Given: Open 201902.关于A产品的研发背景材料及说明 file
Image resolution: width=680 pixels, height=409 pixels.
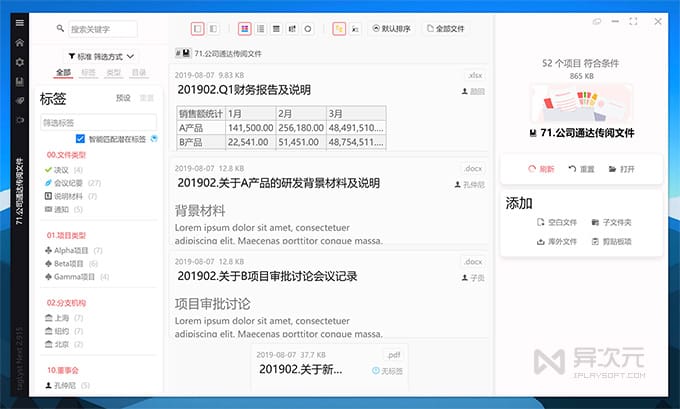Looking at the screenshot, I should pos(278,183).
